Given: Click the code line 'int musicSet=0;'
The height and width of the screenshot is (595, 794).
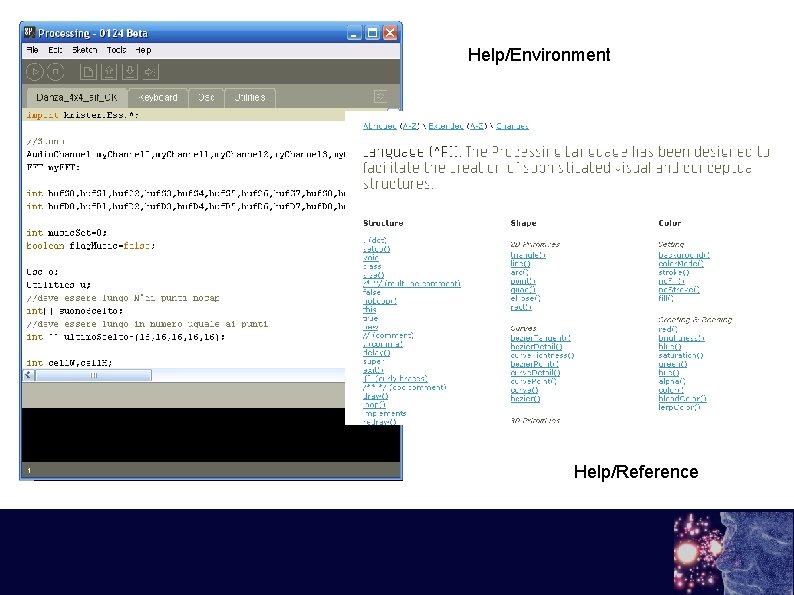Looking at the screenshot, I should (67, 232).
